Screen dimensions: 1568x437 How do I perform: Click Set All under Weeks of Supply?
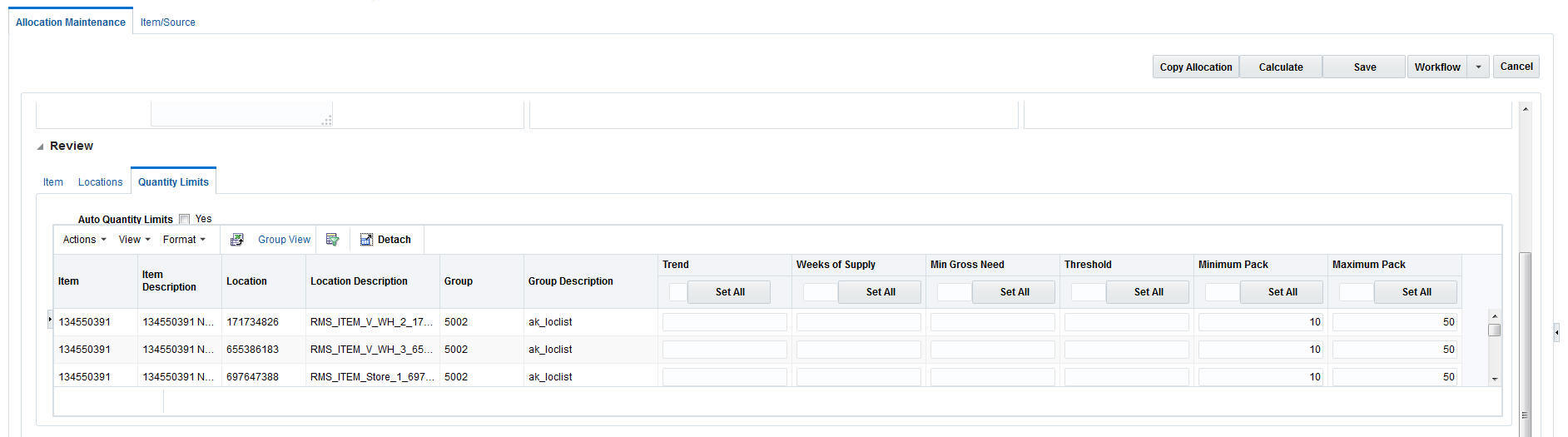(881, 292)
